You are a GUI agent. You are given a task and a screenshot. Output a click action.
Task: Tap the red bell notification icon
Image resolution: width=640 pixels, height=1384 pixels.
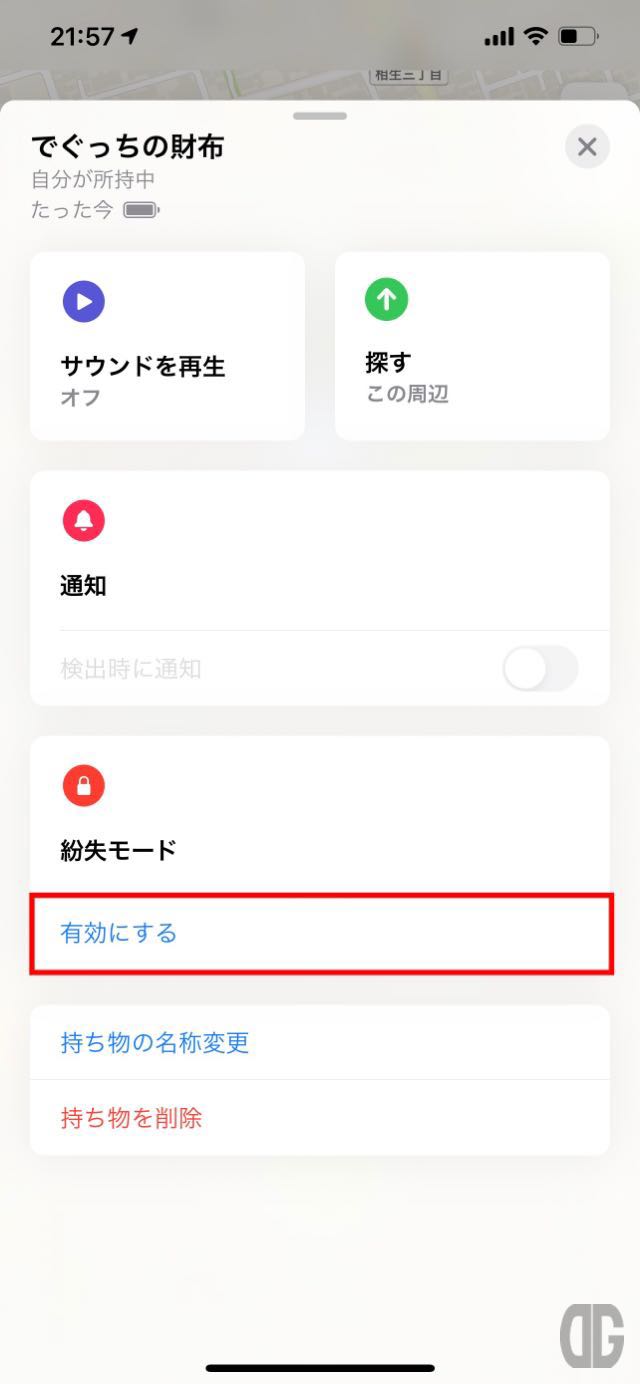pyautogui.click(x=84, y=521)
